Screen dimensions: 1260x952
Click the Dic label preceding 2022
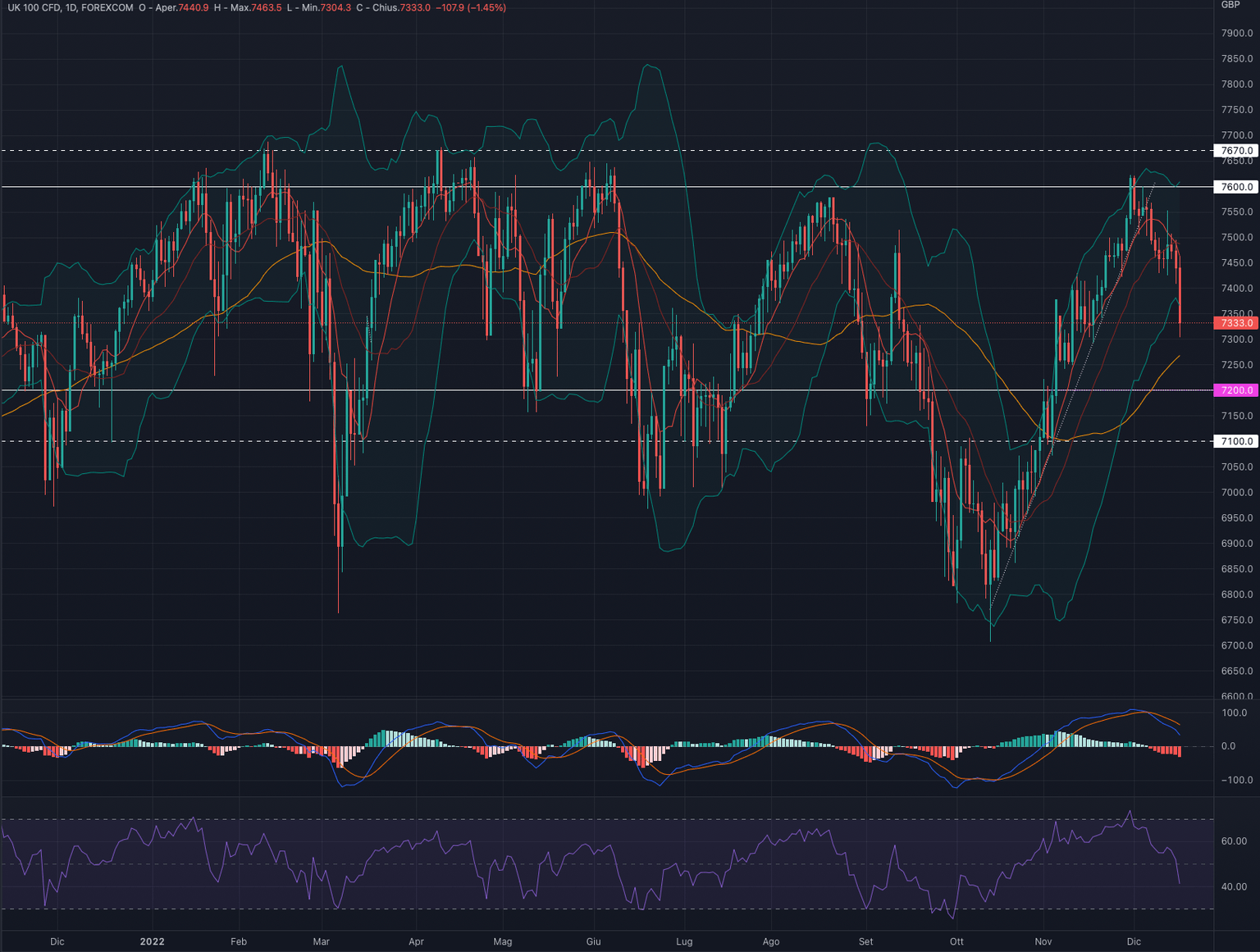(57, 941)
